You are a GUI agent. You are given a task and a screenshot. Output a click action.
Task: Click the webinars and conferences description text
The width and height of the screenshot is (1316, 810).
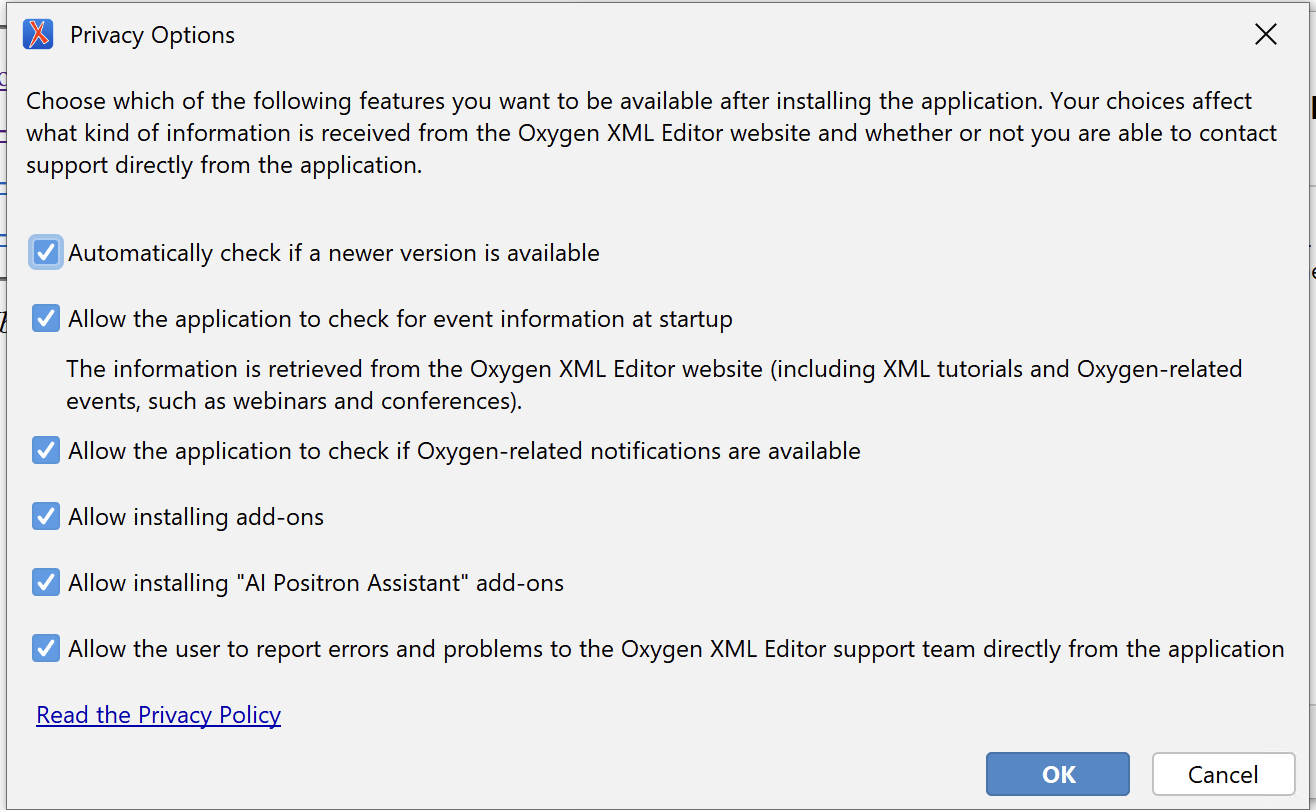click(654, 385)
